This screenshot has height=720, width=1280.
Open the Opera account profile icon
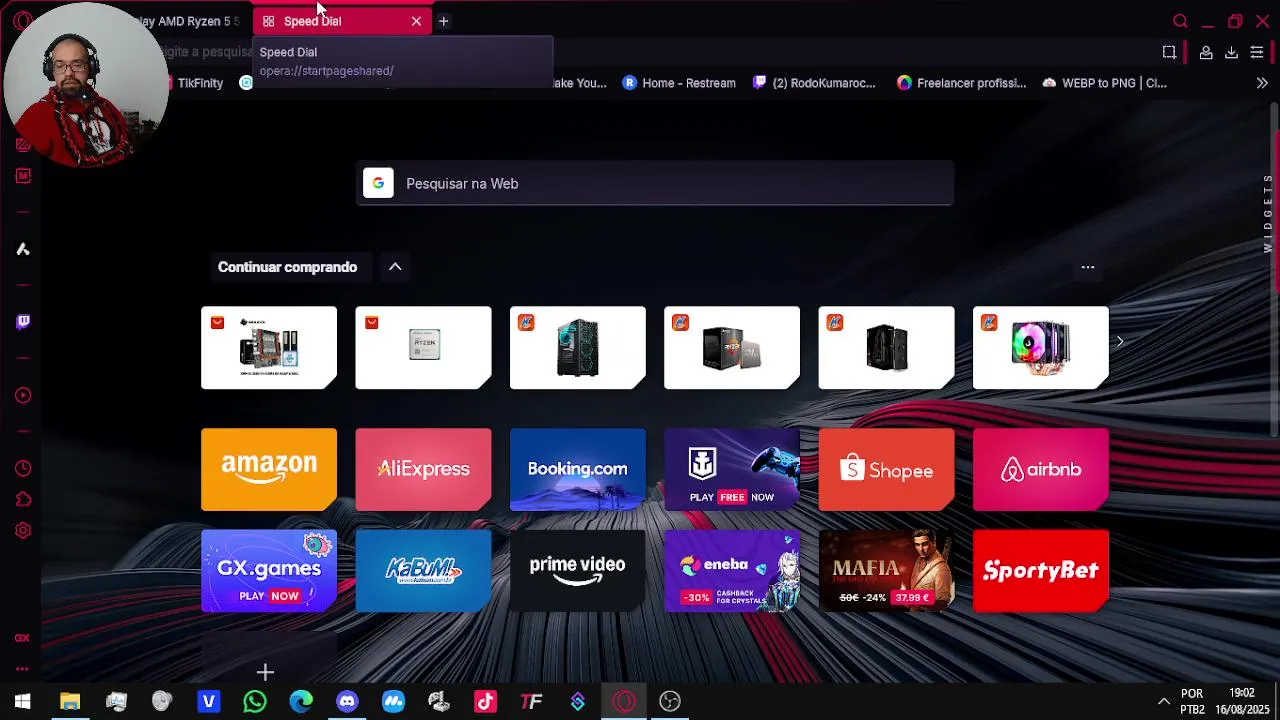click(x=1206, y=52)
